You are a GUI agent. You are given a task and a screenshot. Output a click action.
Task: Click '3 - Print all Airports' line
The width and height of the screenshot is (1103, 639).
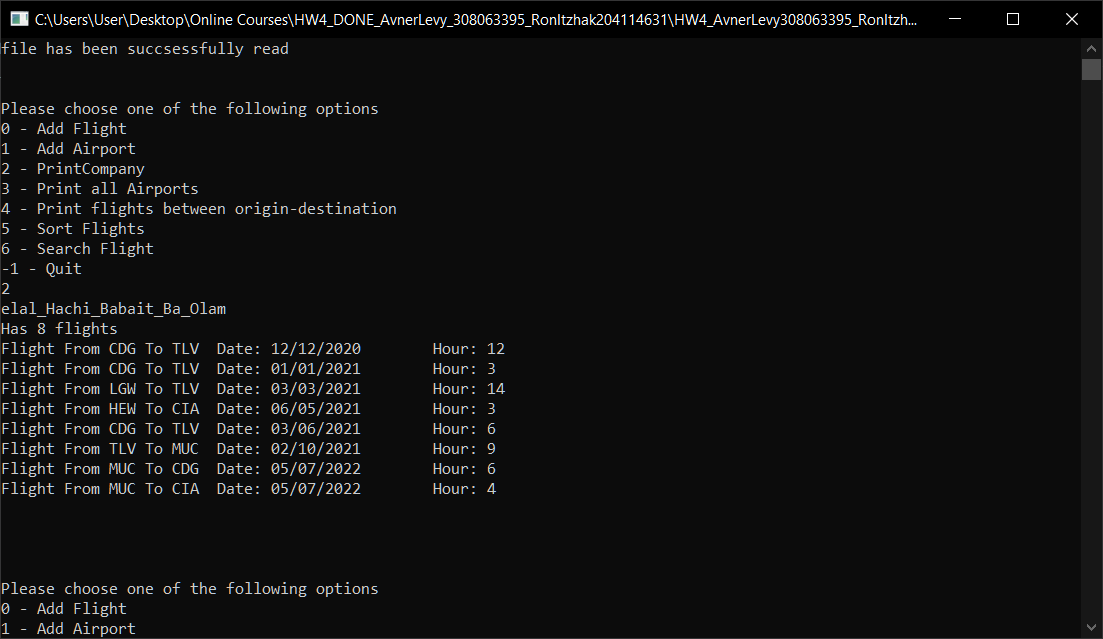click(x=100, y=189)
